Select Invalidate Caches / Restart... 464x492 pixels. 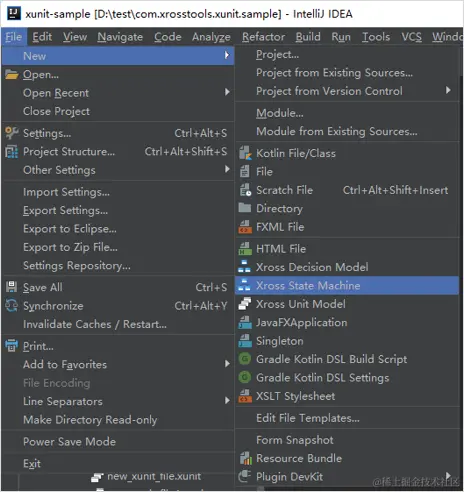click(x=118, y=324)
